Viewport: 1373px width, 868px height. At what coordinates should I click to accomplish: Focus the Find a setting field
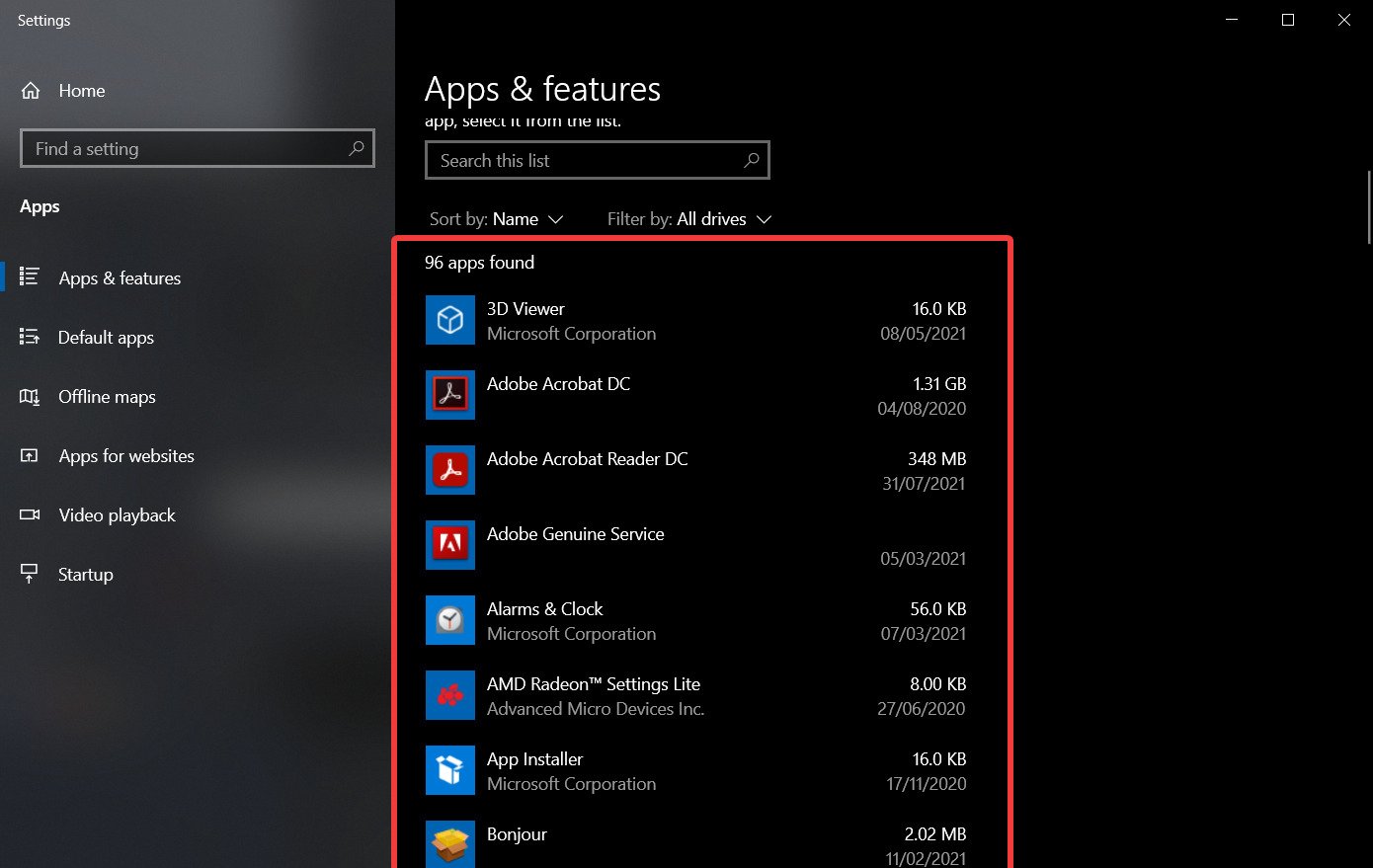pyautogui.click(x=198, y=148)
